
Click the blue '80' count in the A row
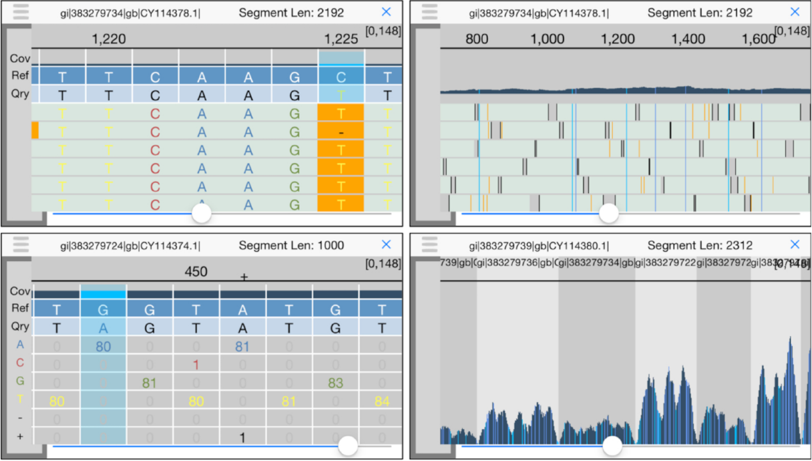tap(103, 346)
